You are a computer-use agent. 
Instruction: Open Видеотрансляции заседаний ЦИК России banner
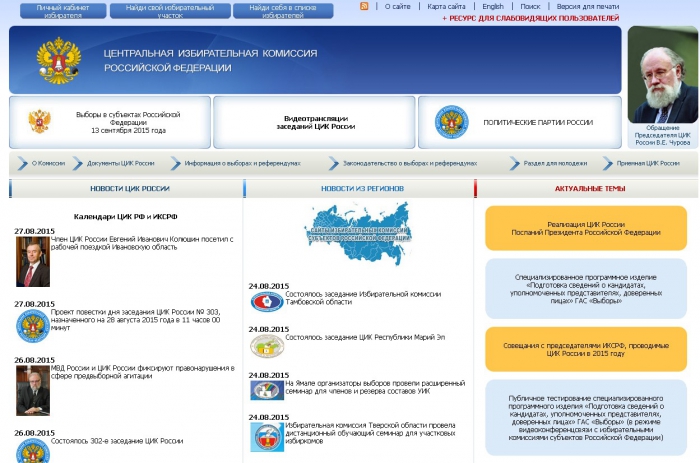pyautogui.click(x=314, y=122)
